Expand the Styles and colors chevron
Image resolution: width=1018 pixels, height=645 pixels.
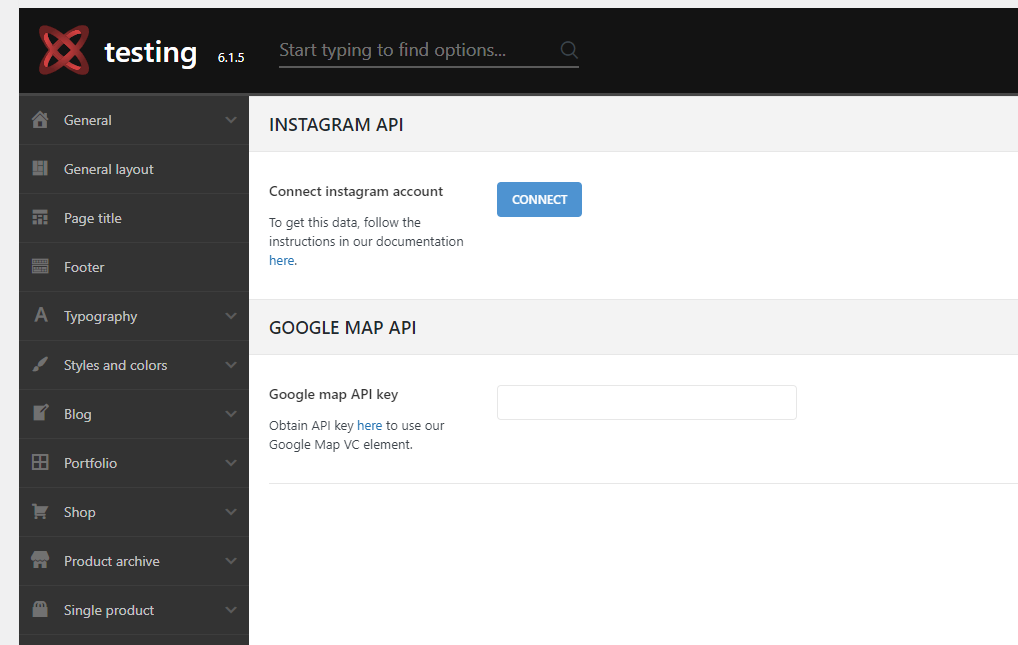tap(230, 365)
